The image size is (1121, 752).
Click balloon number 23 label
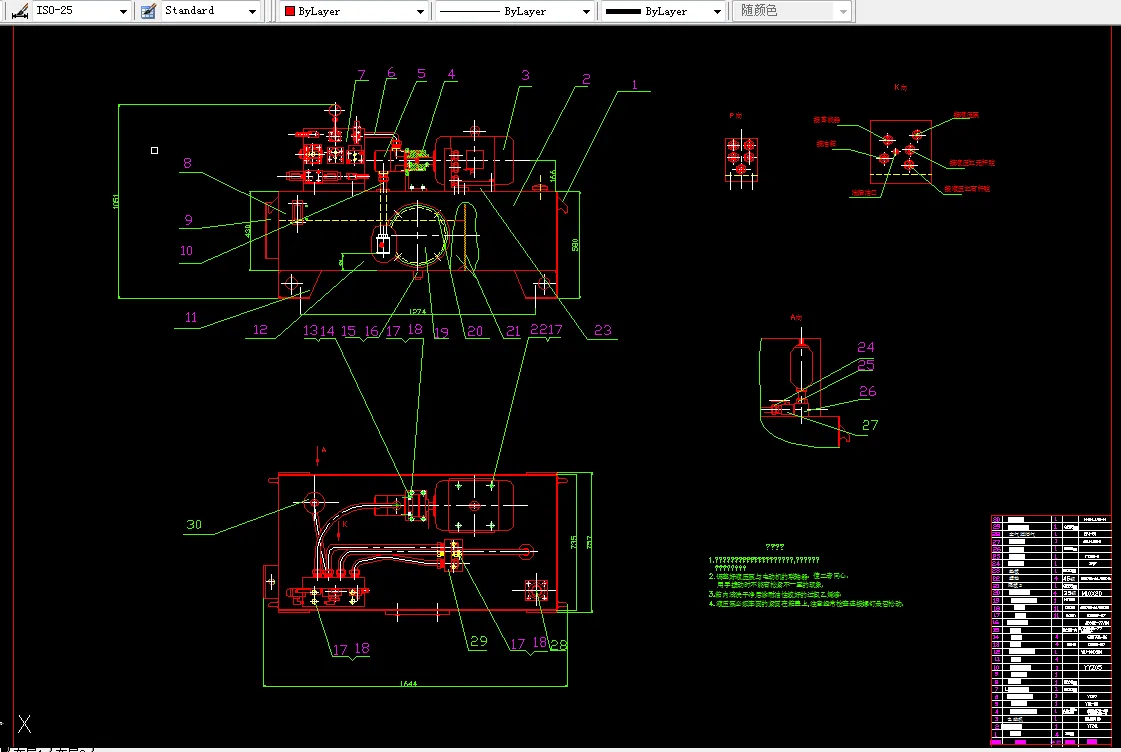point(603,330)
